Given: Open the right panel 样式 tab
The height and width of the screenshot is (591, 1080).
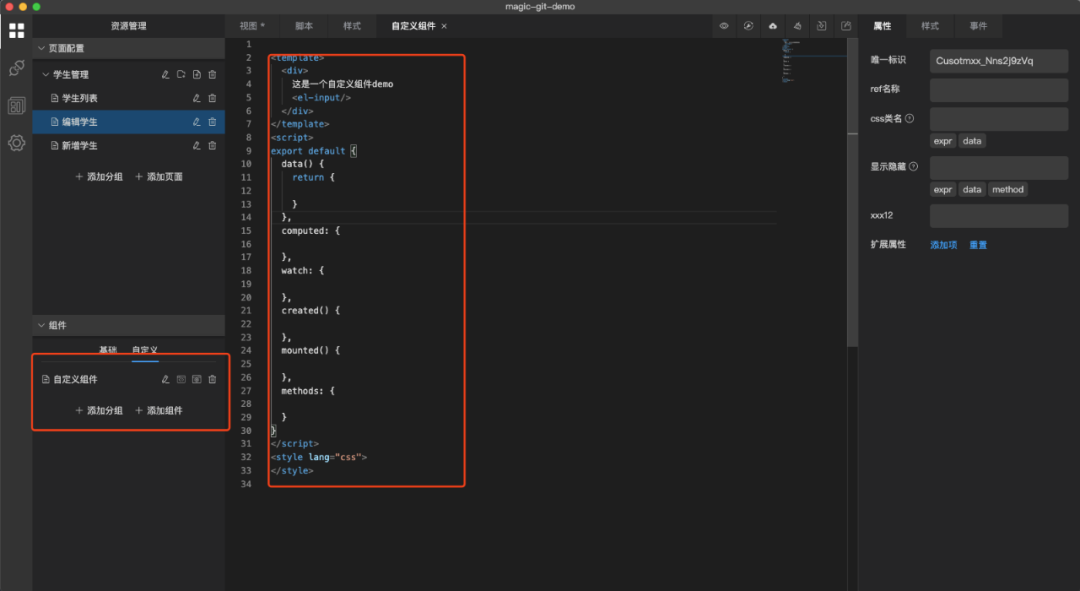Looking at the screenshot, I should tap(930, 26).
